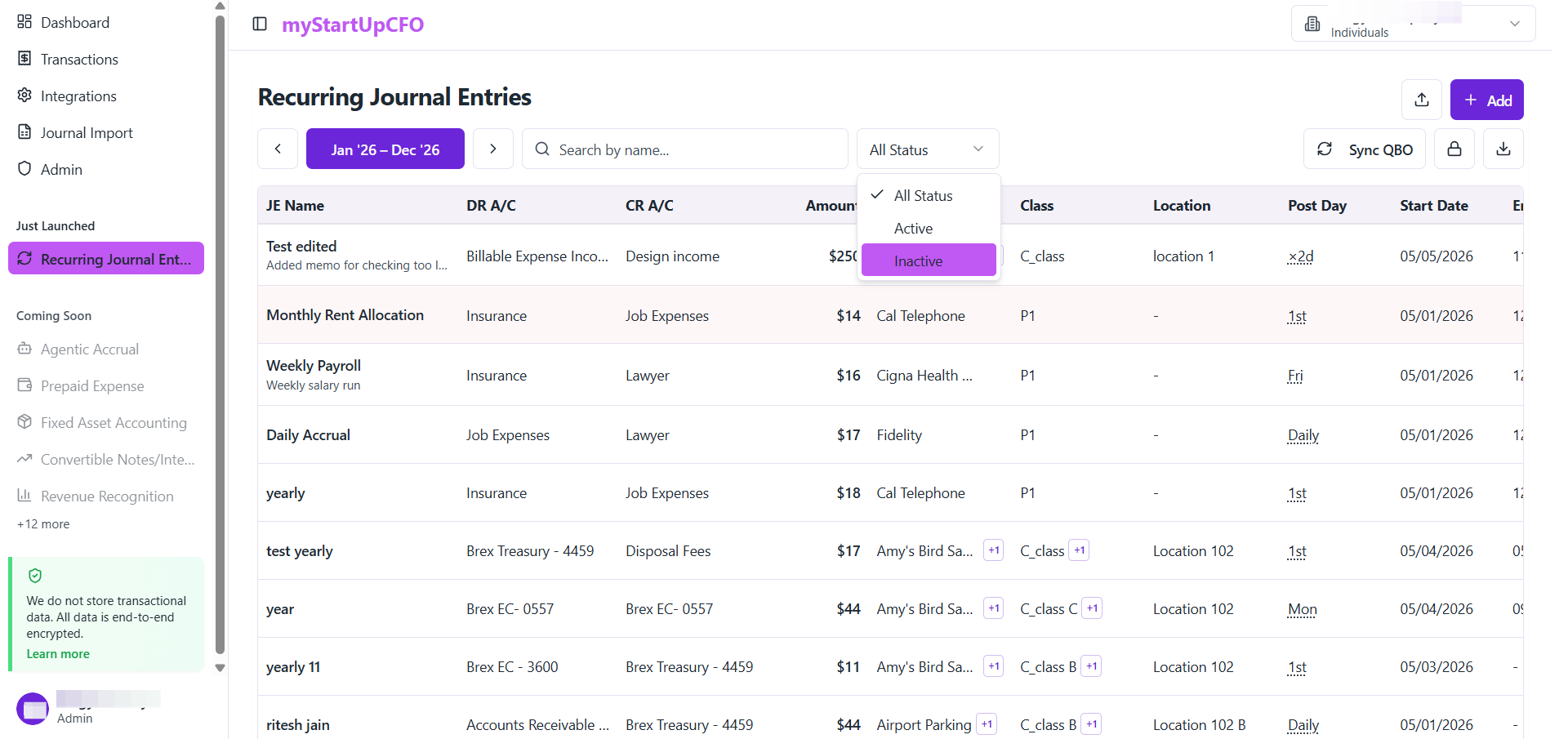Screen dimensions: 1568x739
Task: Open the Weekly Payroll entry
Action: (314, 366)
